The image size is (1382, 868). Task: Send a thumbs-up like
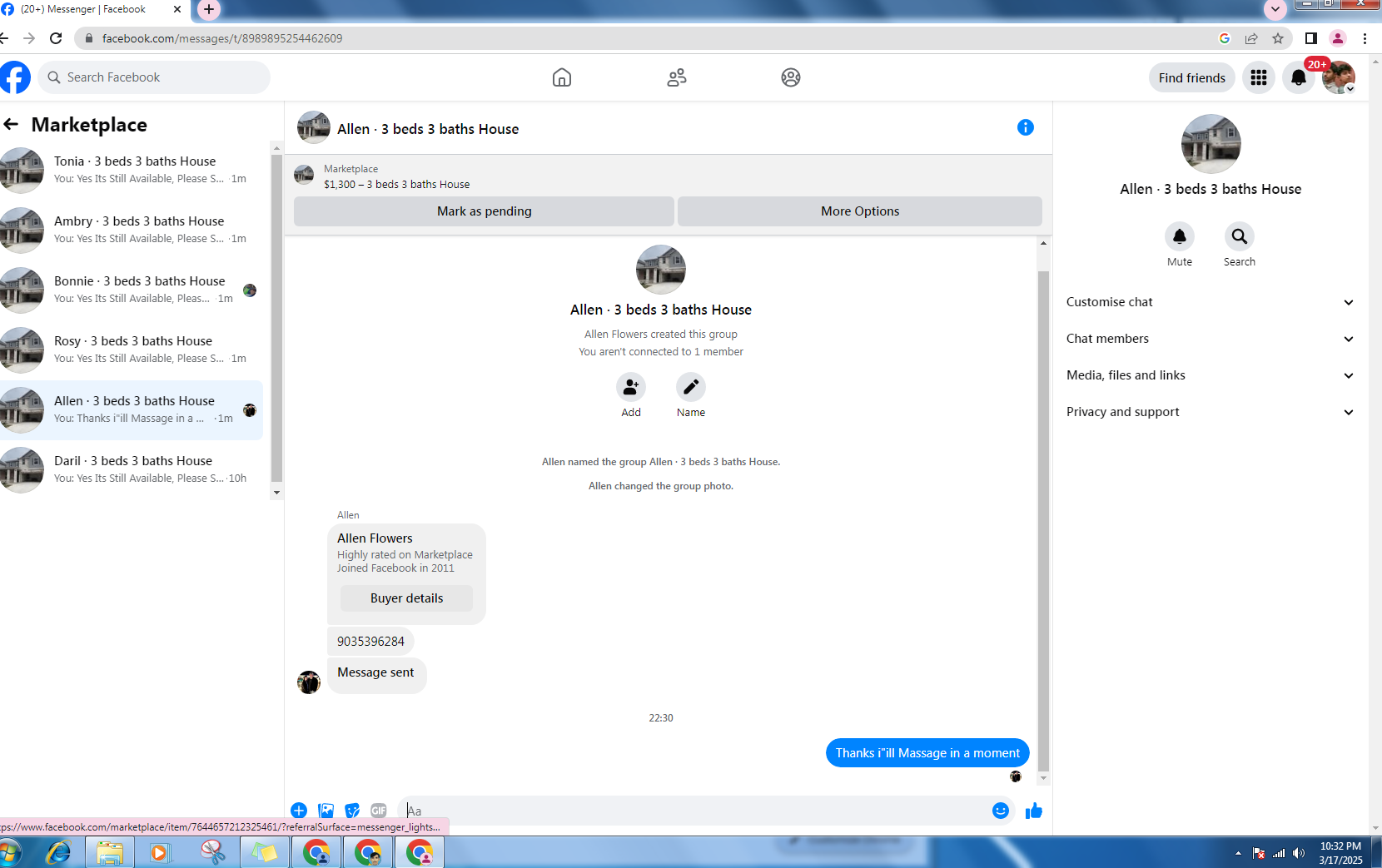pos(1034,811)
